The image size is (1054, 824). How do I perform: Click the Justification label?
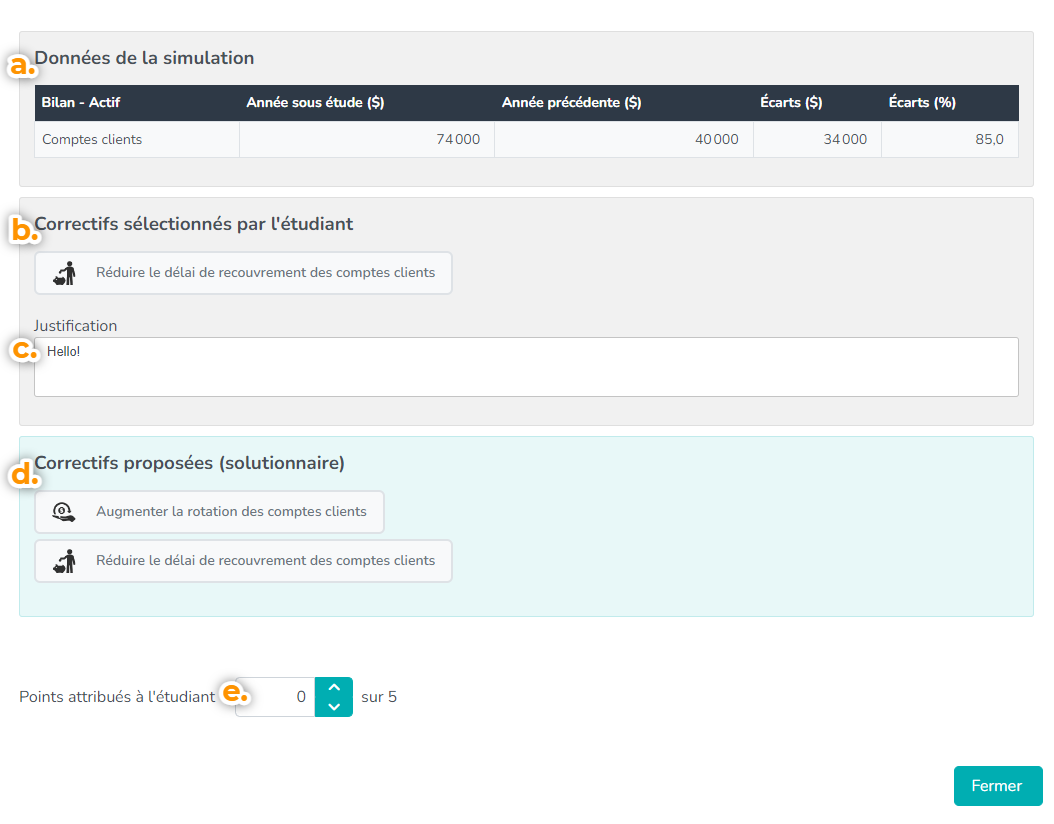[75, 326]
